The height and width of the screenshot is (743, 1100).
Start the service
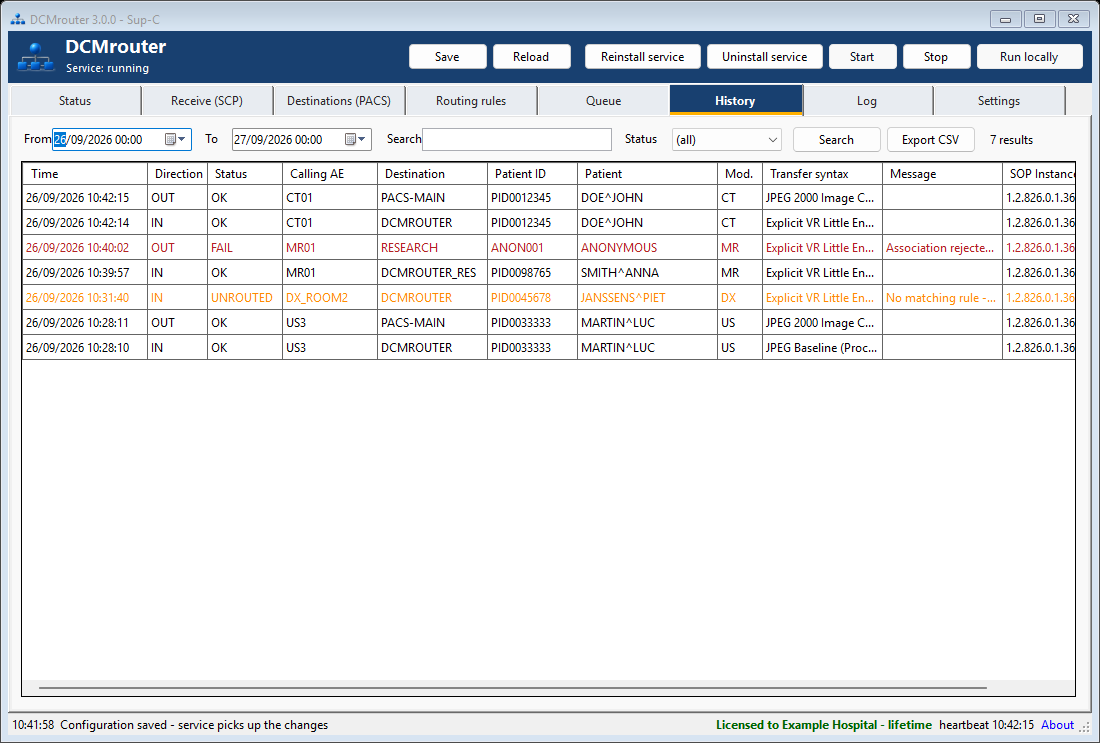click(x=862, y=57)
